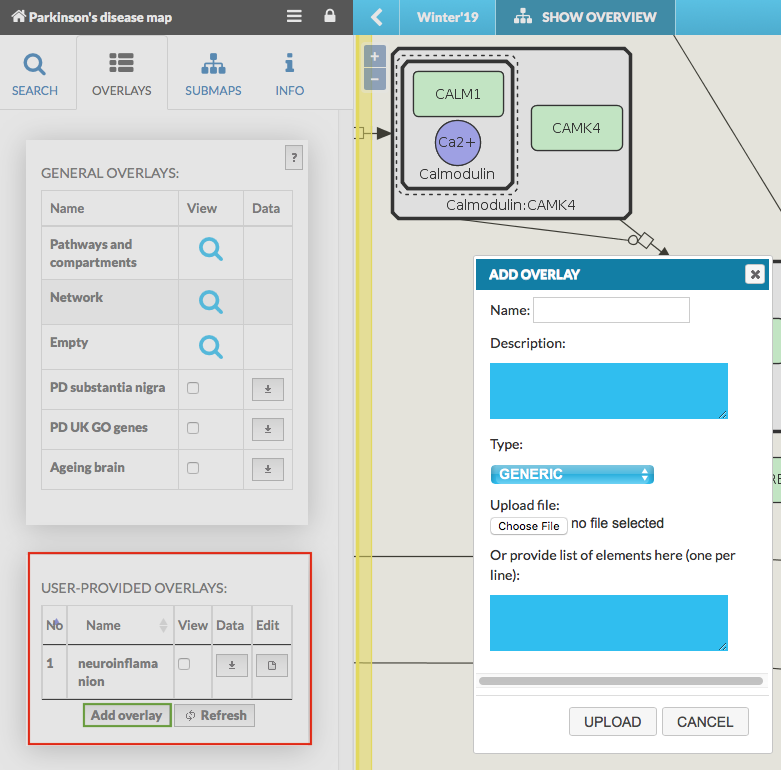This screenshot has width=781, height=770.
Task: Toggle the PD UK GO genes overlay
Action: click(193, 428)
